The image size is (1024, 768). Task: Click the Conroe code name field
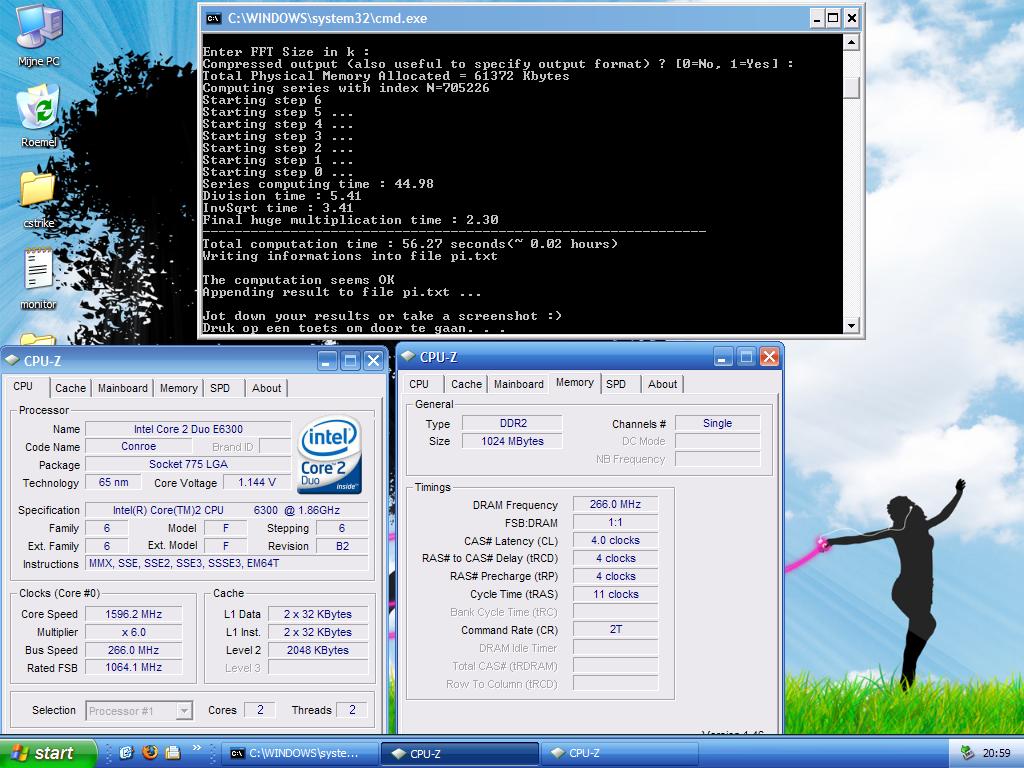tap(138, 447)
